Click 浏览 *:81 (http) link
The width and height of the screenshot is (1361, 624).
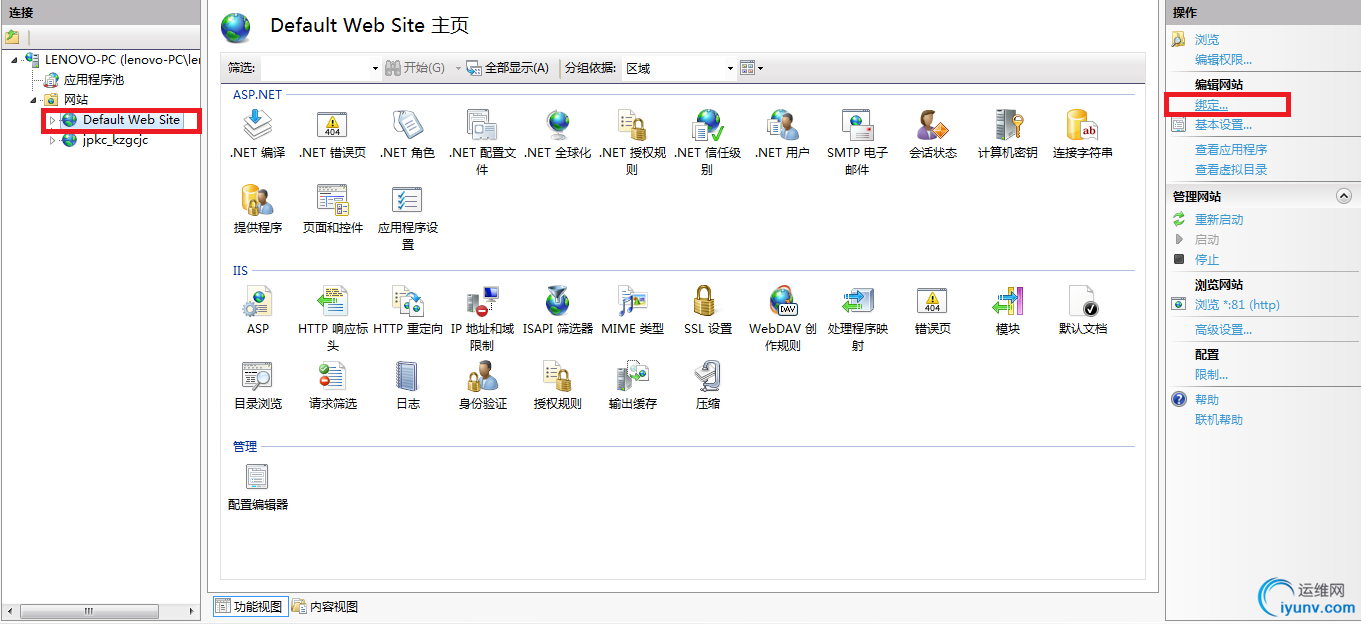1237,305
